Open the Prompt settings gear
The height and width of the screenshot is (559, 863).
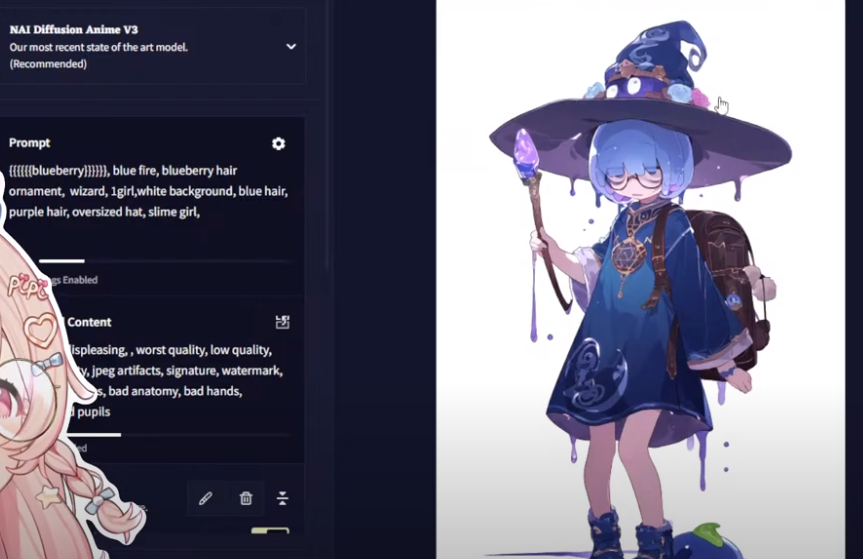(x=278, y=144)
